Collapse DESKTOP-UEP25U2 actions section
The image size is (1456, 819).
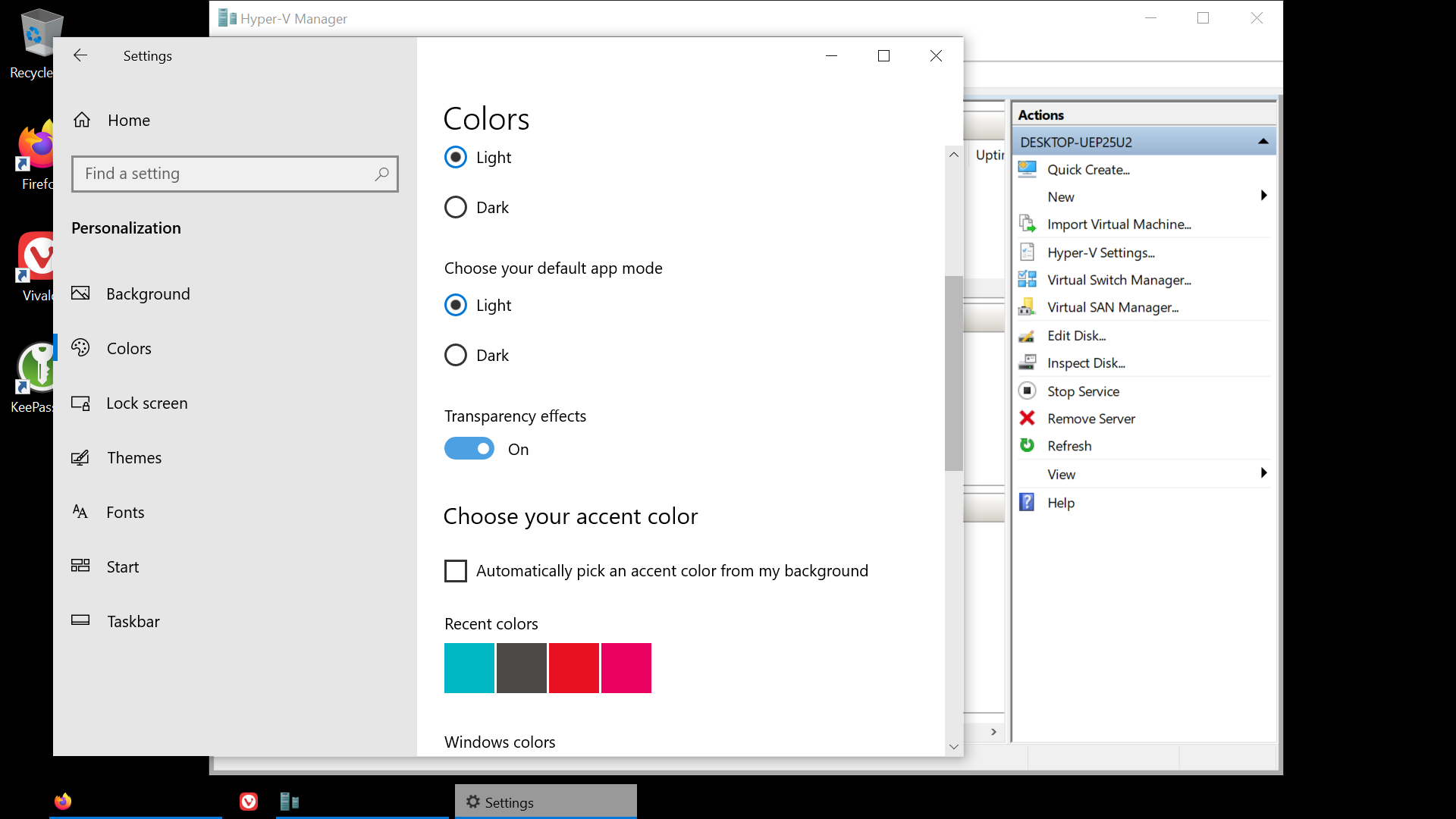(1263, 142)
